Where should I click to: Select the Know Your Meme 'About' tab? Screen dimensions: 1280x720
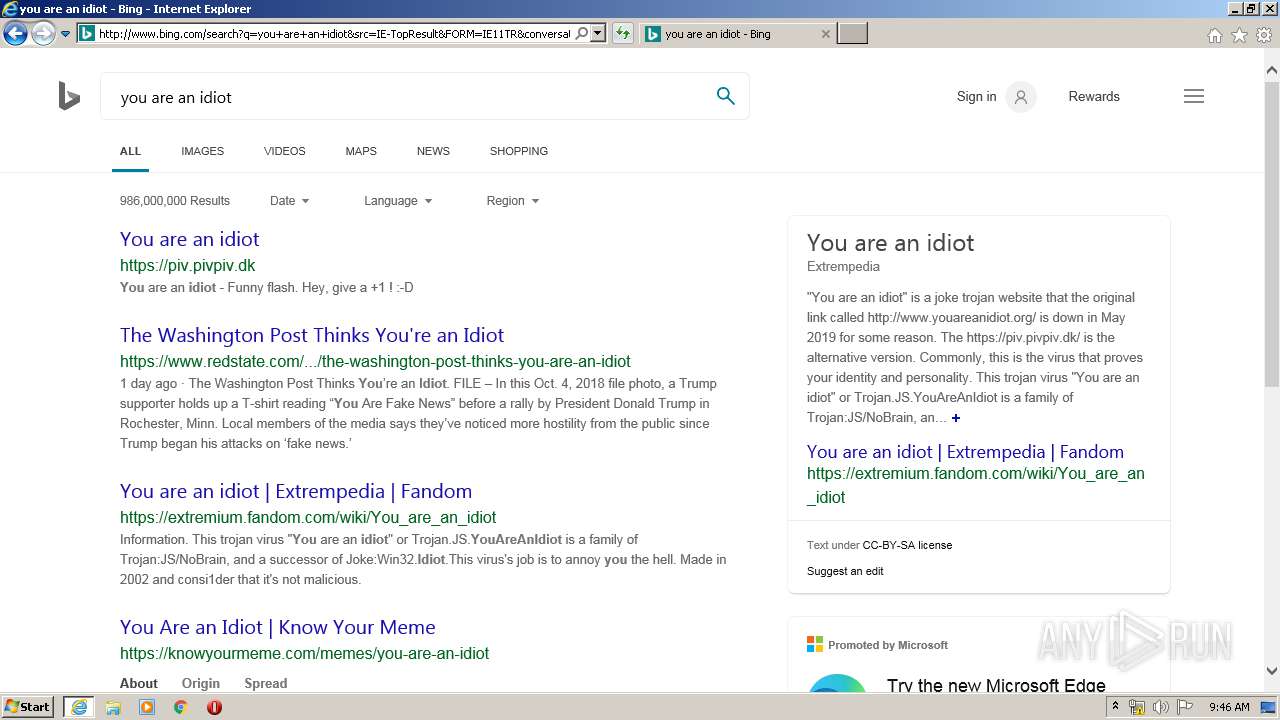point(139,684)
